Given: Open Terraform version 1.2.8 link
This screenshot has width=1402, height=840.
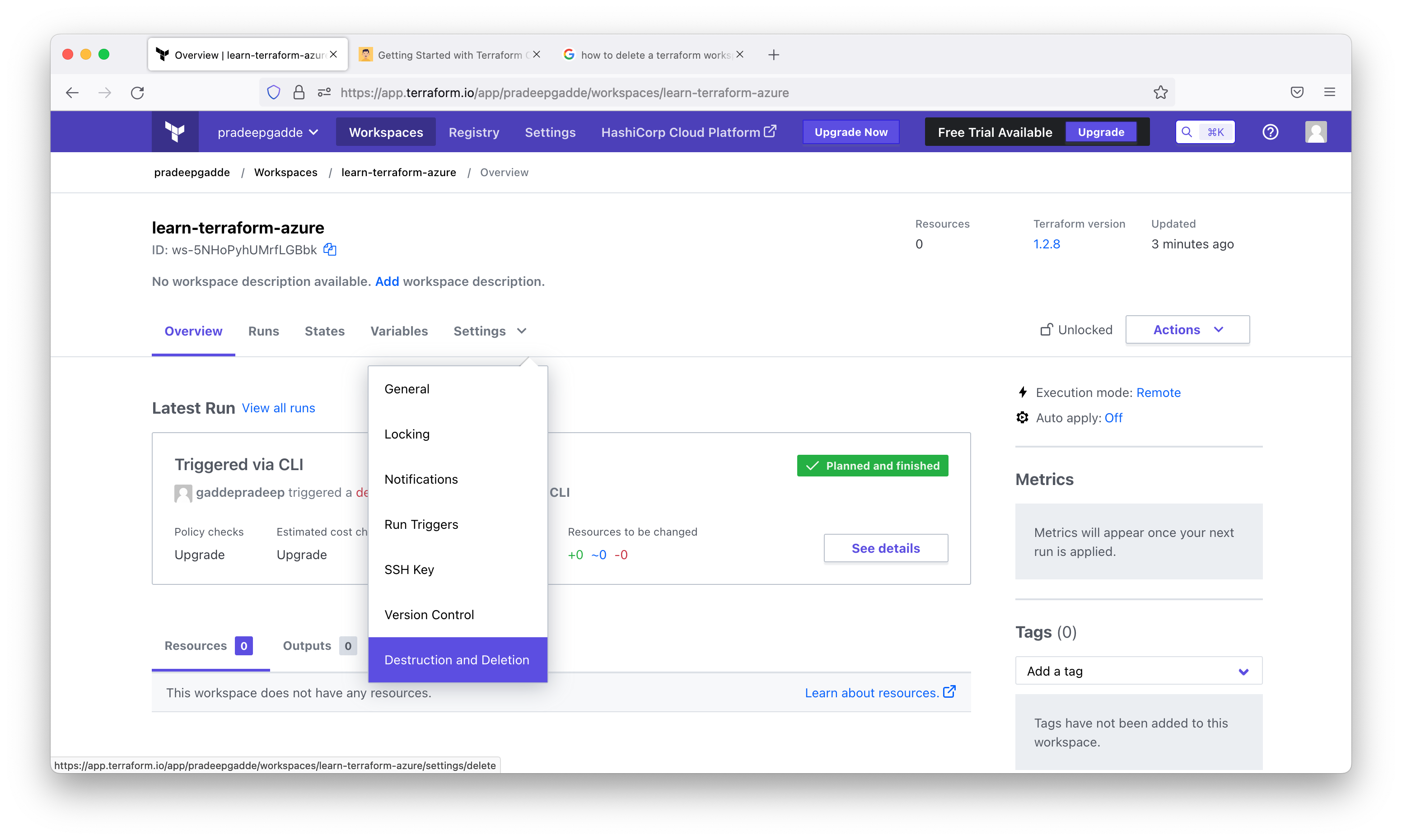Looking at the screenshot, I should click(x=1047, y=244).
